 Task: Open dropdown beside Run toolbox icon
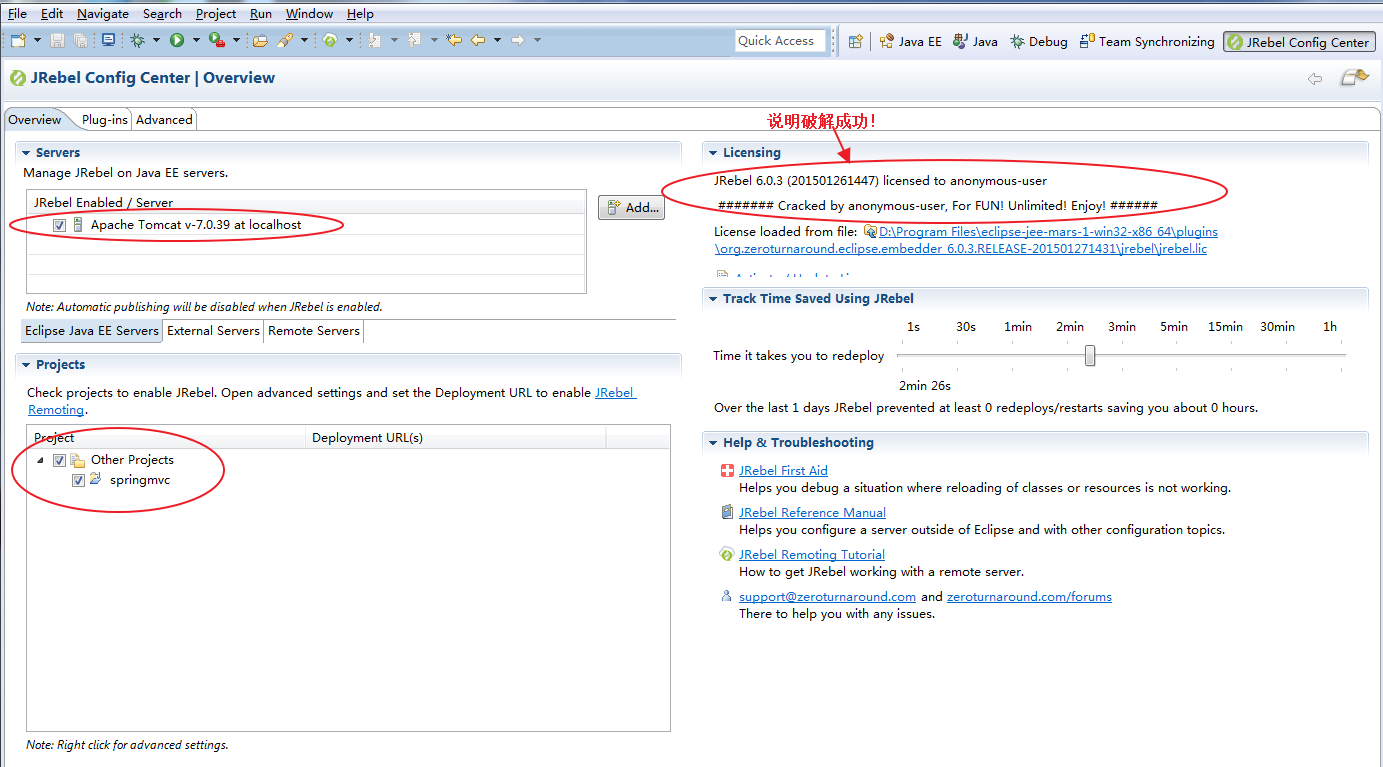coord(236,40)
